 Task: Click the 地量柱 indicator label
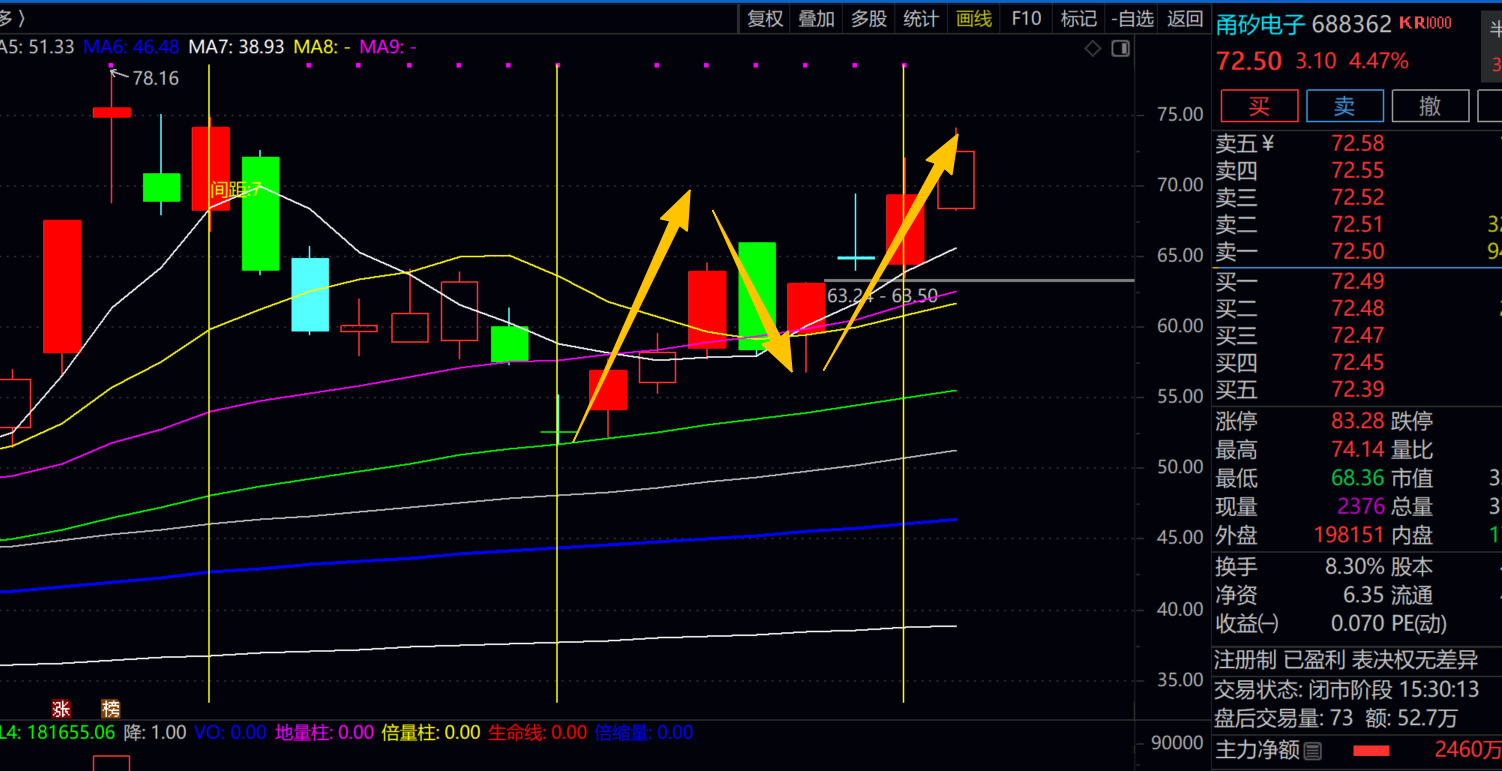324,732
